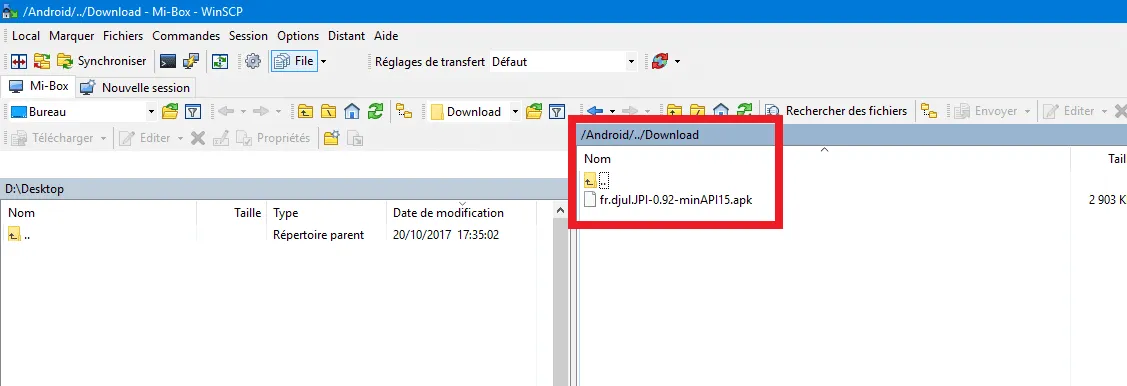Click the new link shortcut icon right of create folder
Viewport: 1127px width, 386px height.
pos(354,137)
